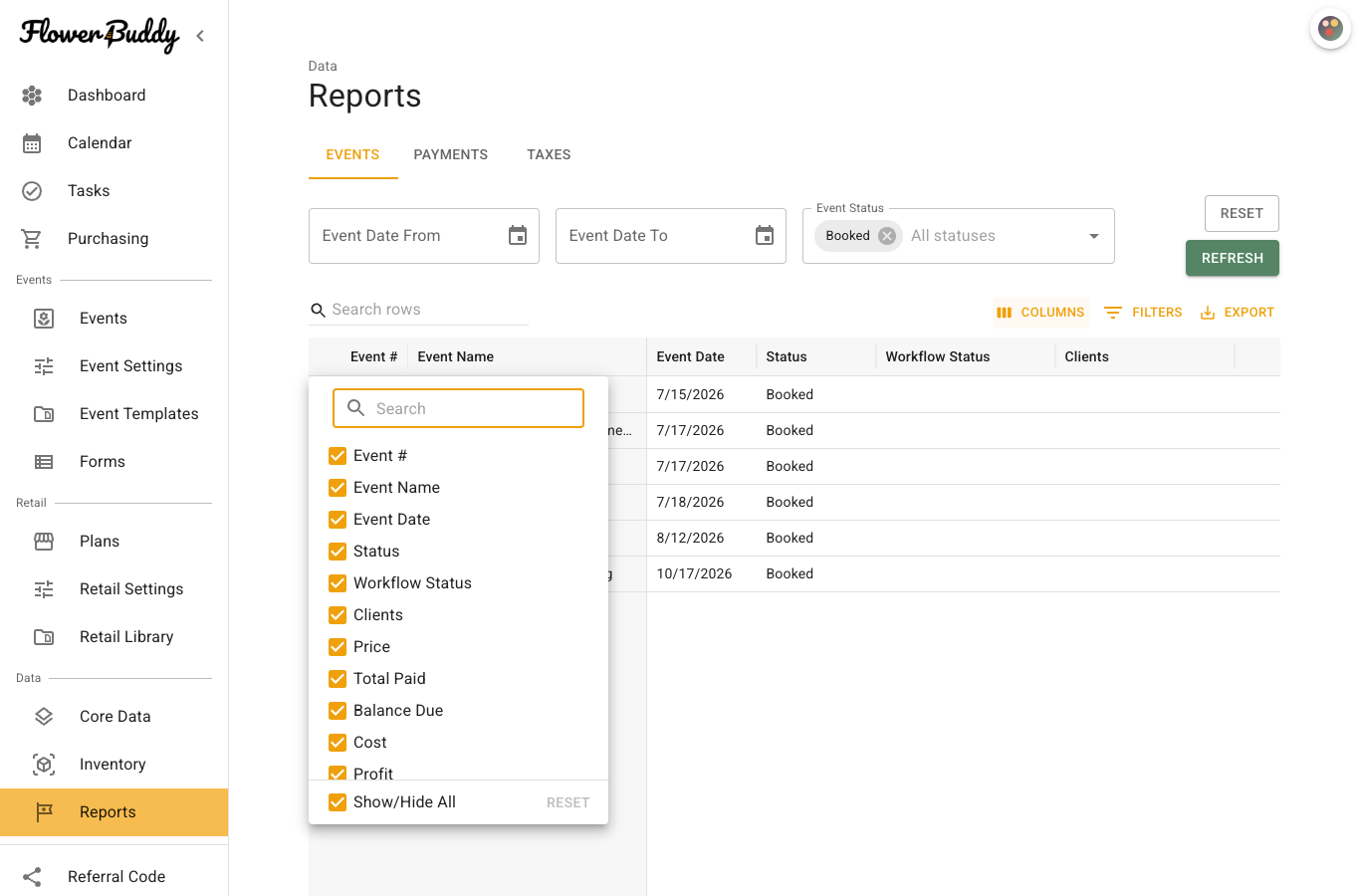Open user avatar menu
This screenshot has width=1359, height=896.
(1330, 29)
